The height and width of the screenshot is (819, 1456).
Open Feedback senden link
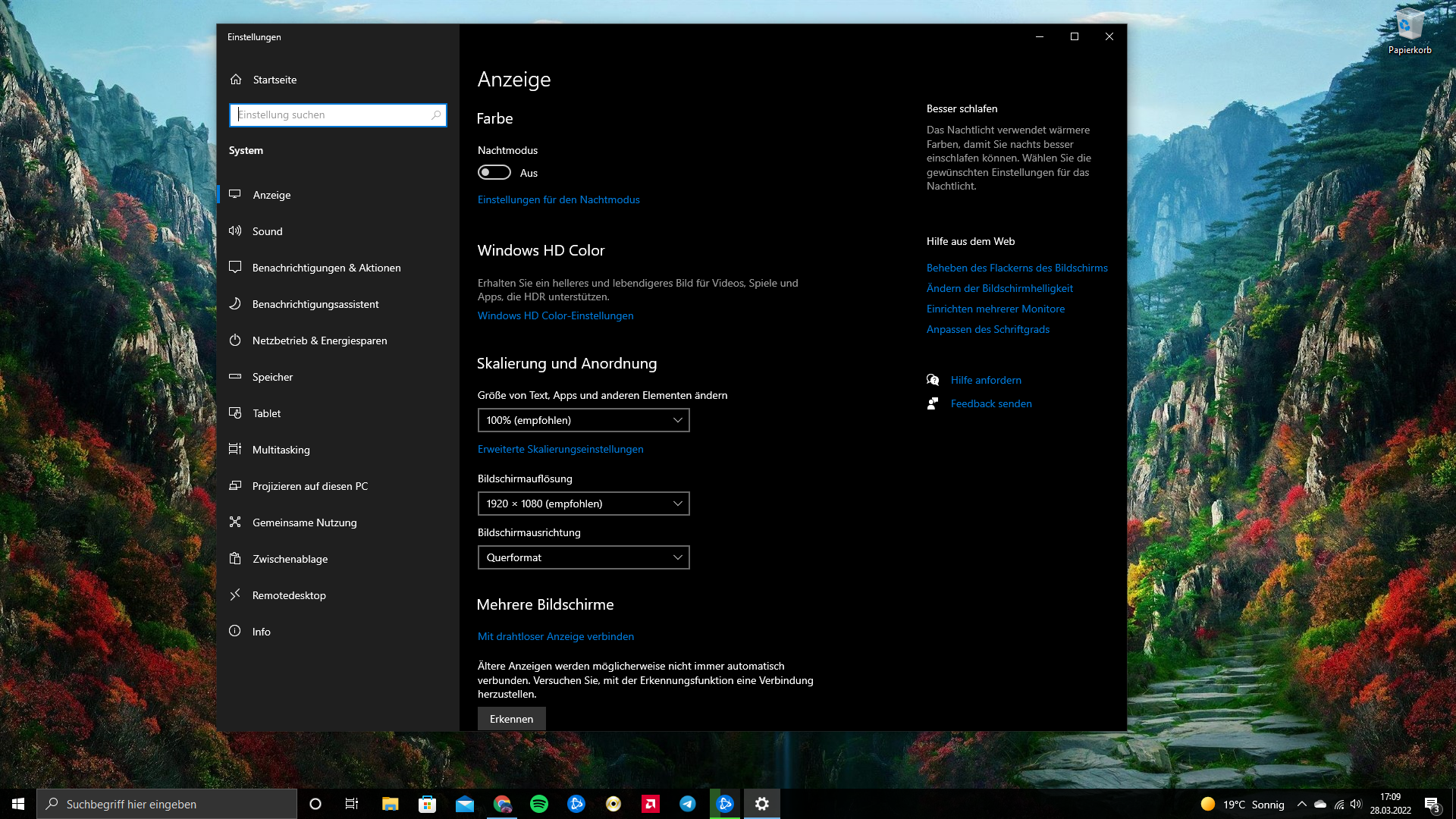point(990,403)
